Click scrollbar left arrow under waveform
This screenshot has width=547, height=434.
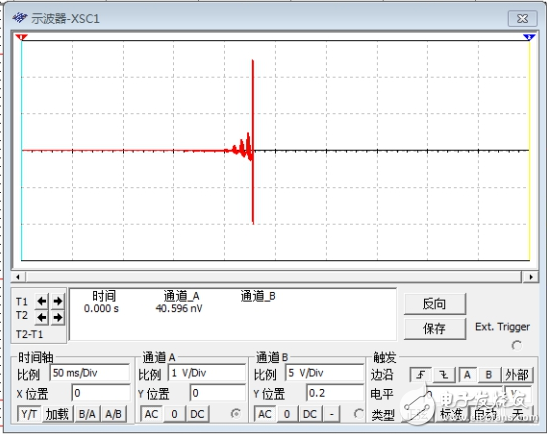pos(18,277)
